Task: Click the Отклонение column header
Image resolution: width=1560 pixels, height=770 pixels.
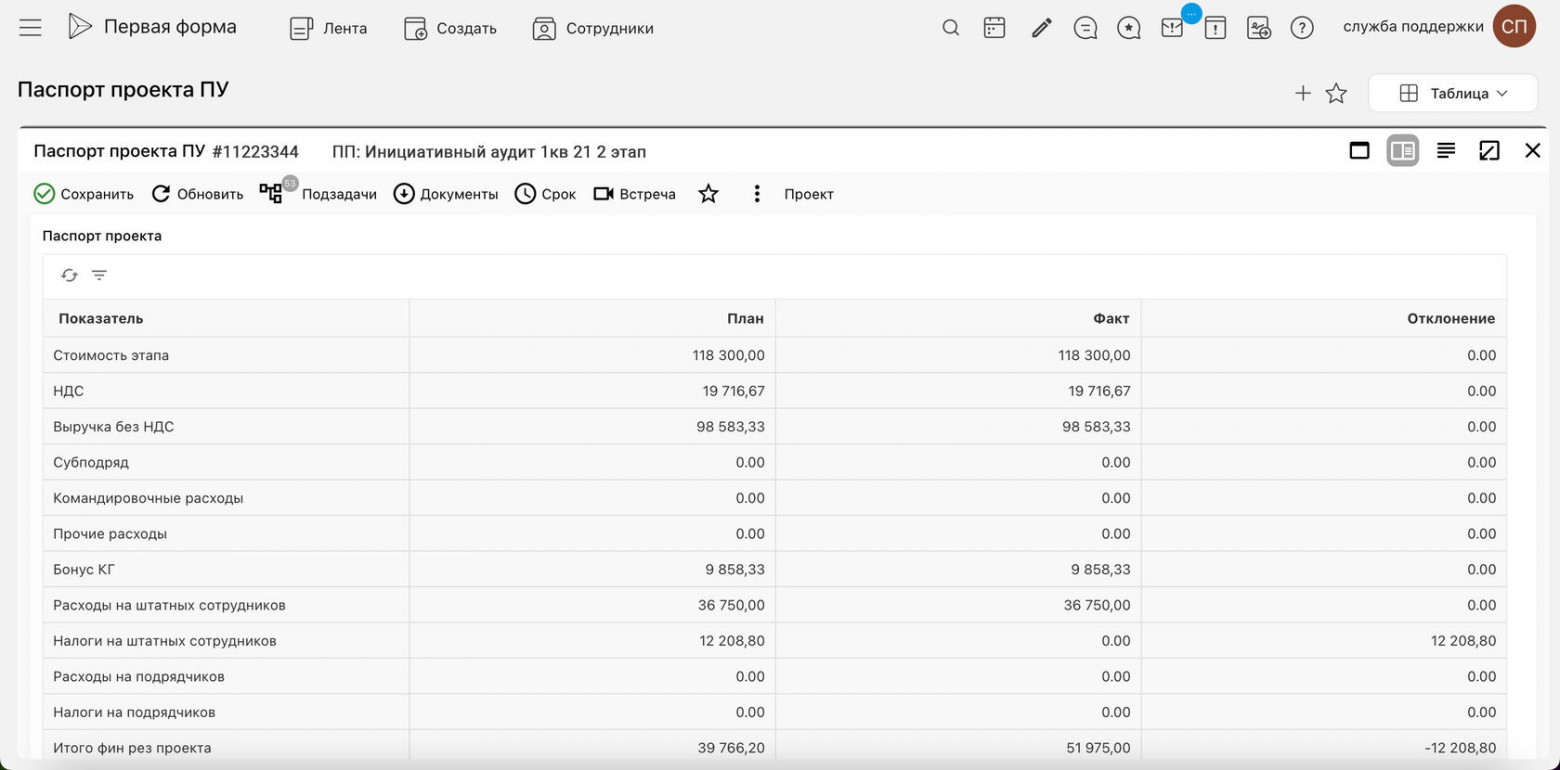Action: [1324, 318]
